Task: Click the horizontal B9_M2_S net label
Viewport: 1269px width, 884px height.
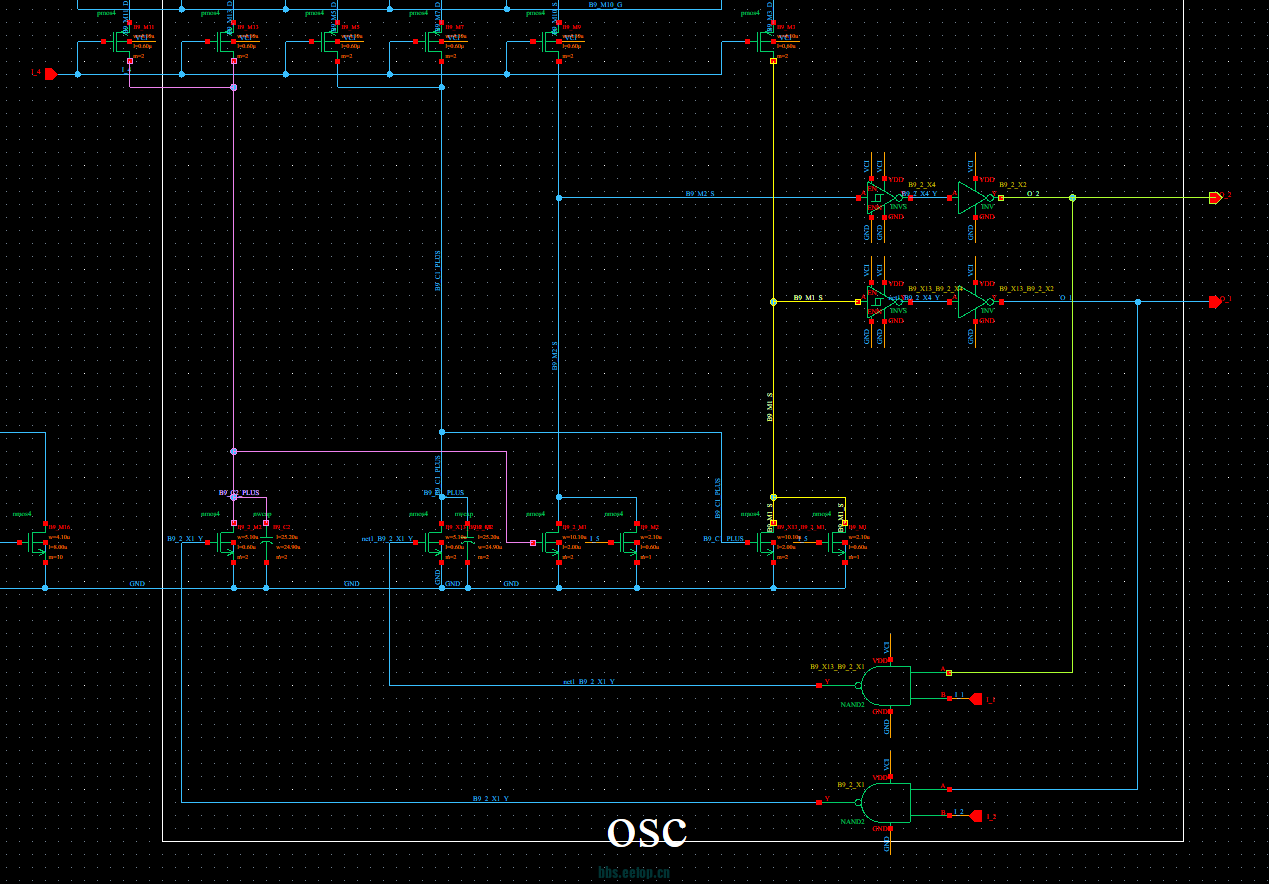Action: [699, 193]
